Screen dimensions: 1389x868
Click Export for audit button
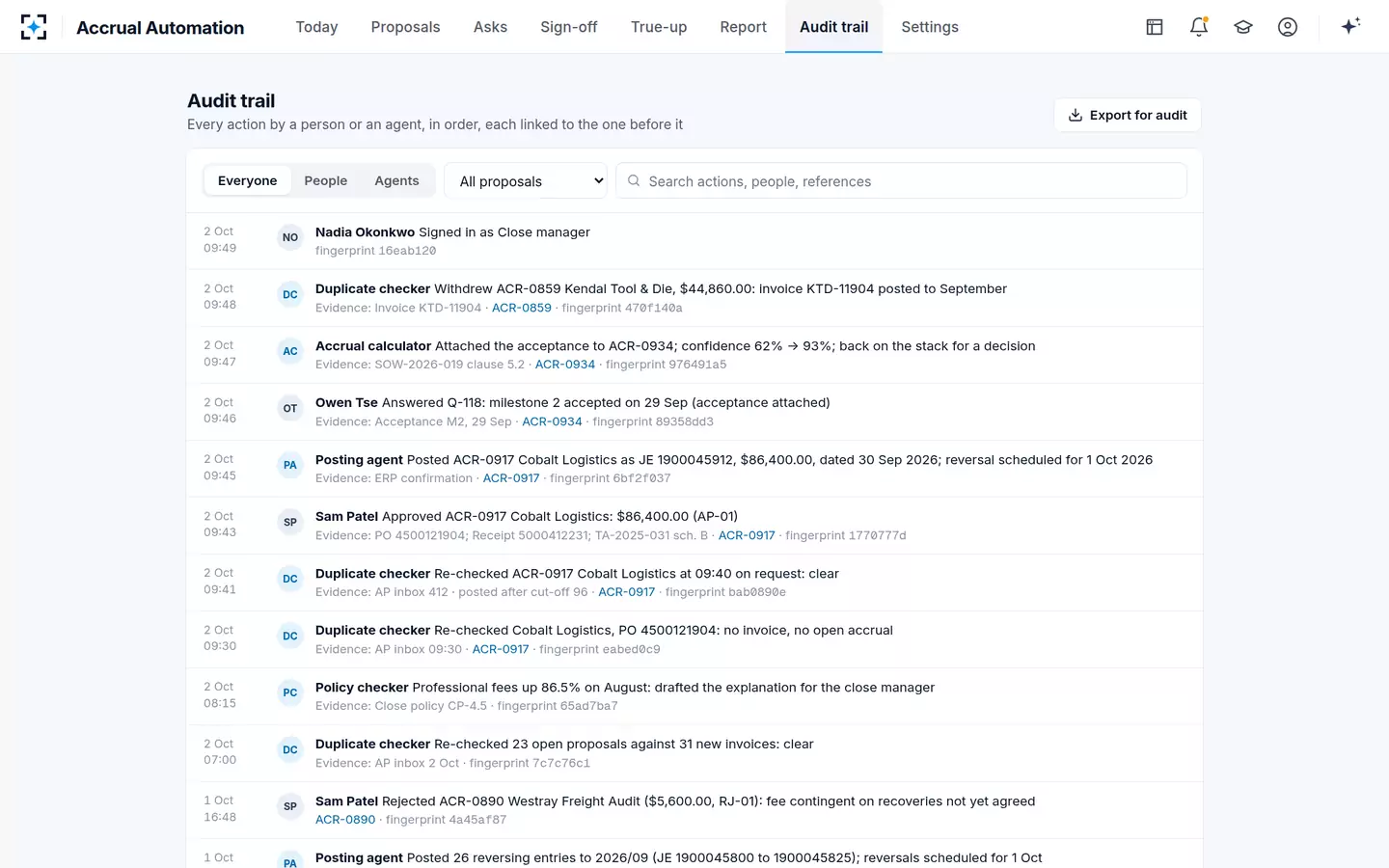coord(1128,115)
